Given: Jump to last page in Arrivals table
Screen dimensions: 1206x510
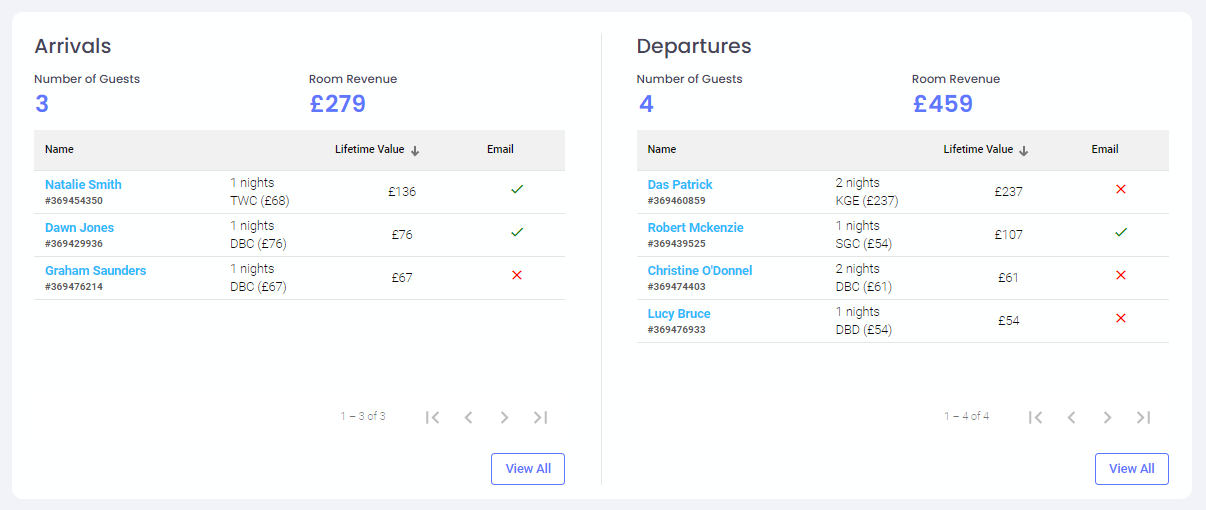Looking at the screenshot, I should 540,418.
